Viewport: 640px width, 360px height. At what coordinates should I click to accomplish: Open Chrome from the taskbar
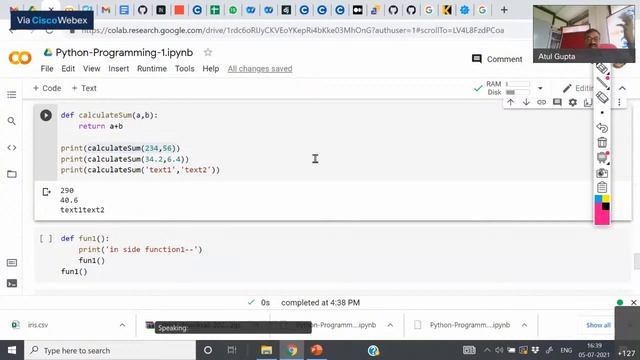pos(292,350)
